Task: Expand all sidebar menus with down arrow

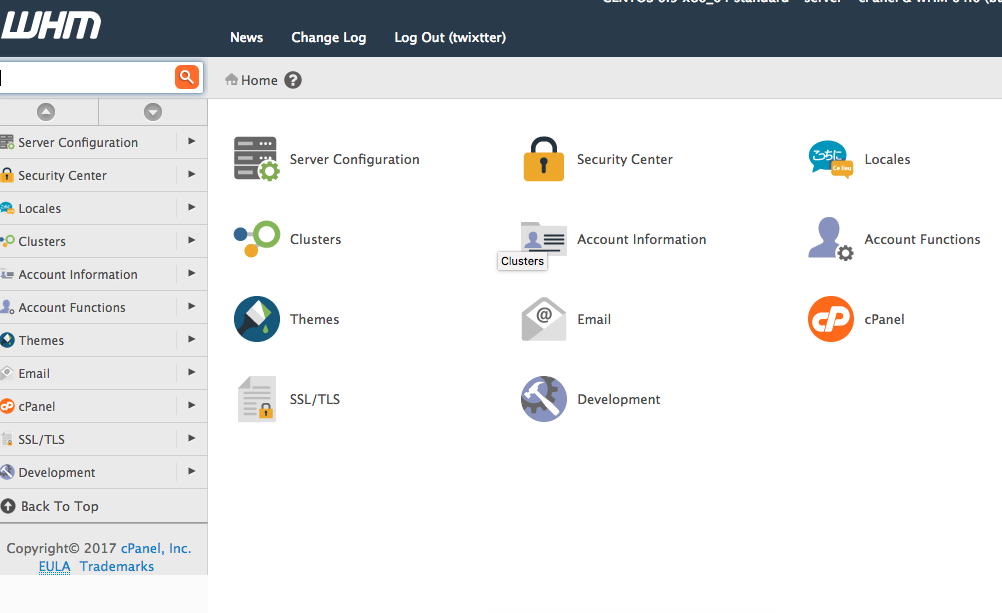Action: [153, 112]
